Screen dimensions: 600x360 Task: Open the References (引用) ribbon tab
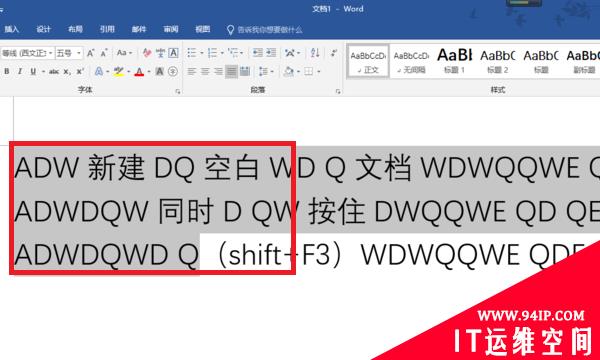click(107, 29)
